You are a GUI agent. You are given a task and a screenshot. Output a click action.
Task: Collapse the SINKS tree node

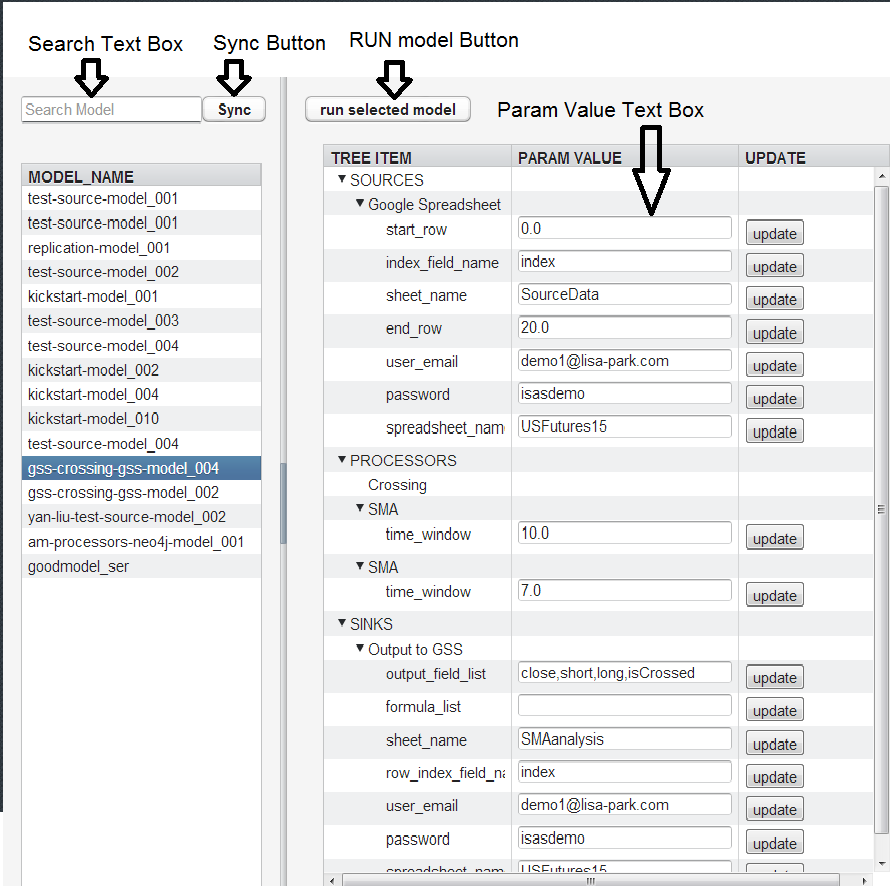click(x=342, y=623)
